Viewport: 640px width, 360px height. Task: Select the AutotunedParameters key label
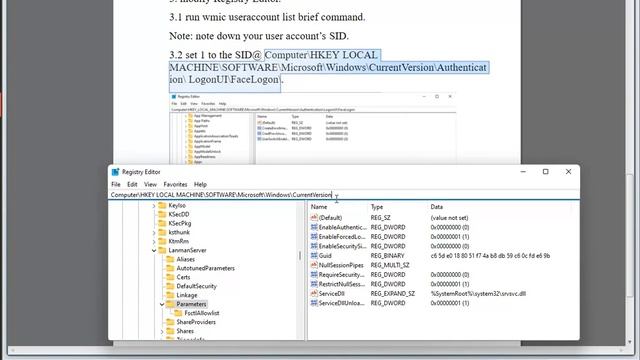(205, 268)
